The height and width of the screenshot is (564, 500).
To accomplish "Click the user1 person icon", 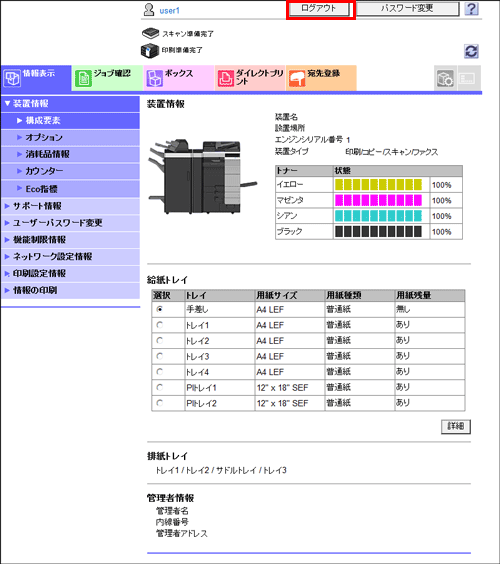I will [x=149, y=10].
